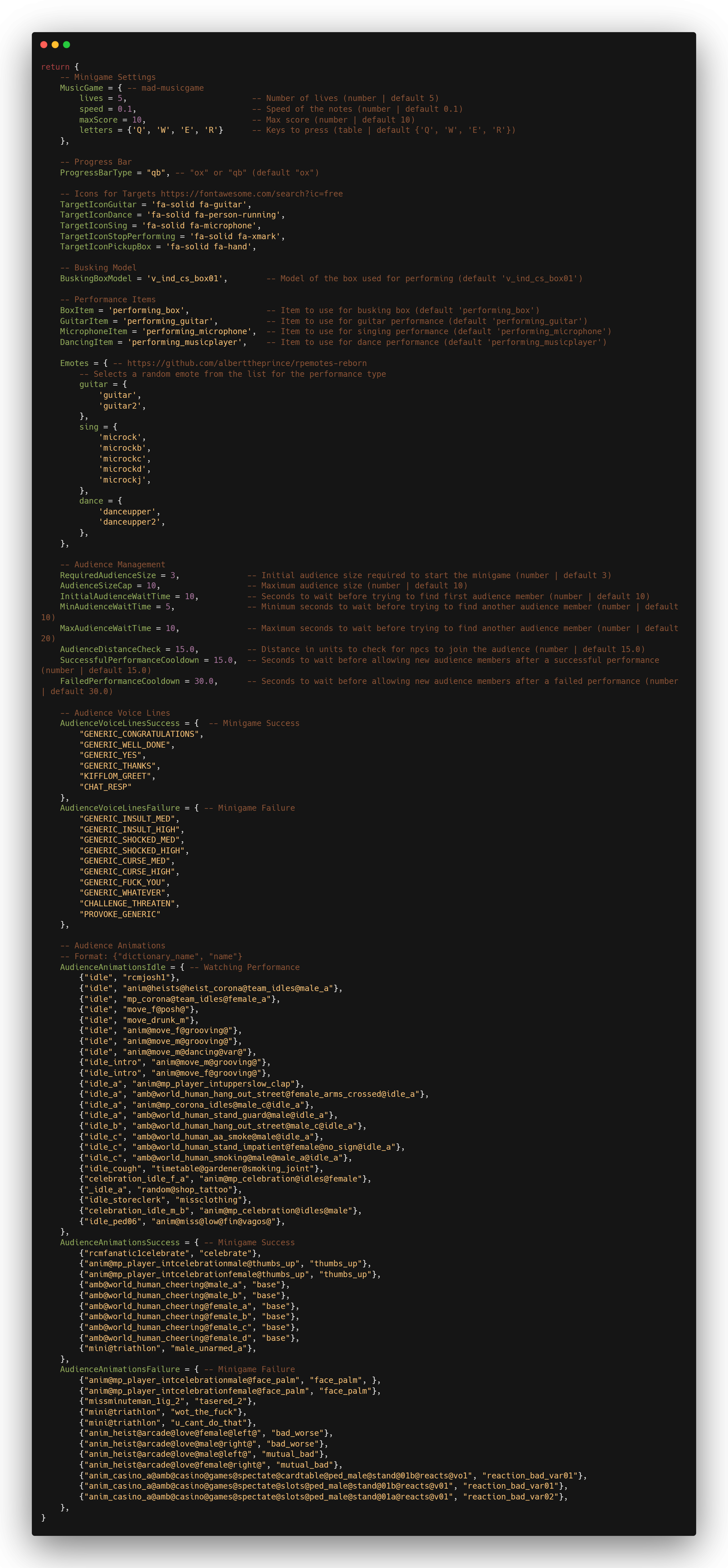Click the '-- Audience Management' comment

coord(113,565)
